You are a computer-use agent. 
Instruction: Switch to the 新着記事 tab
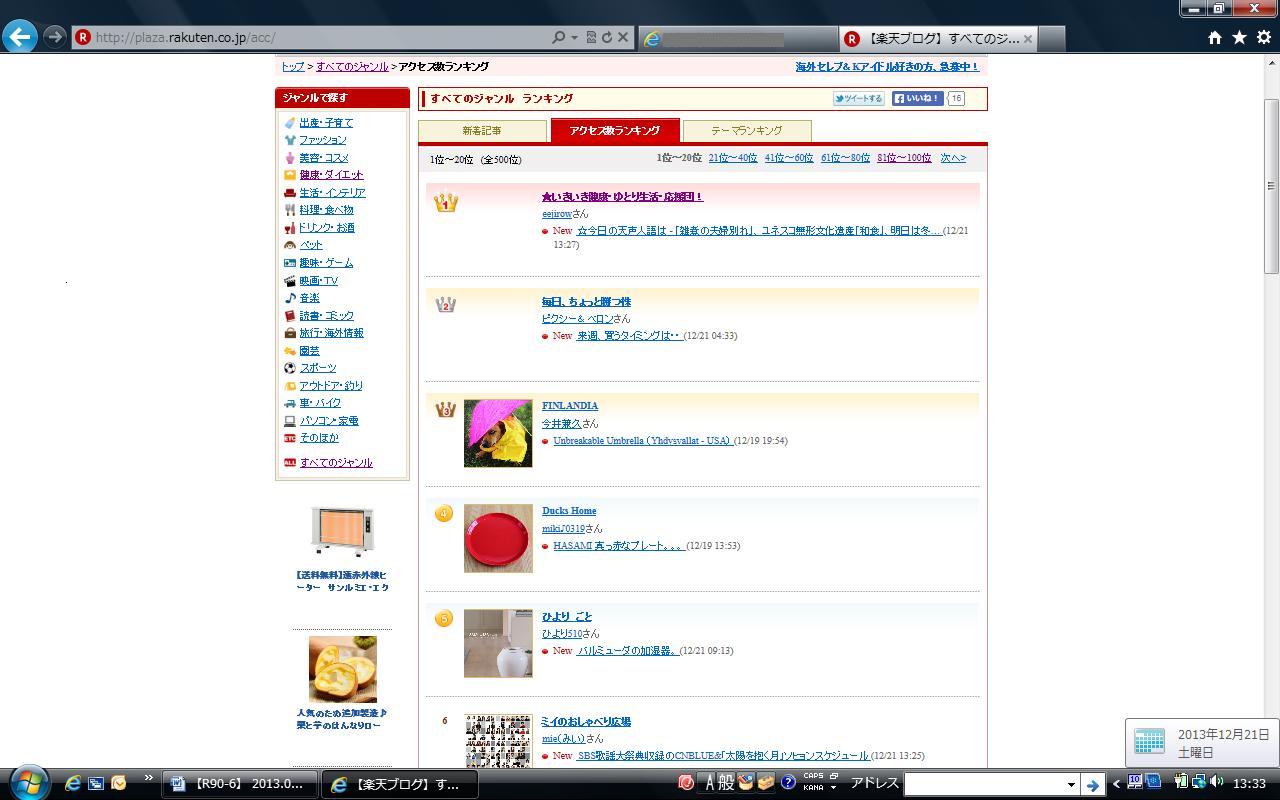[x=482, y=131]
